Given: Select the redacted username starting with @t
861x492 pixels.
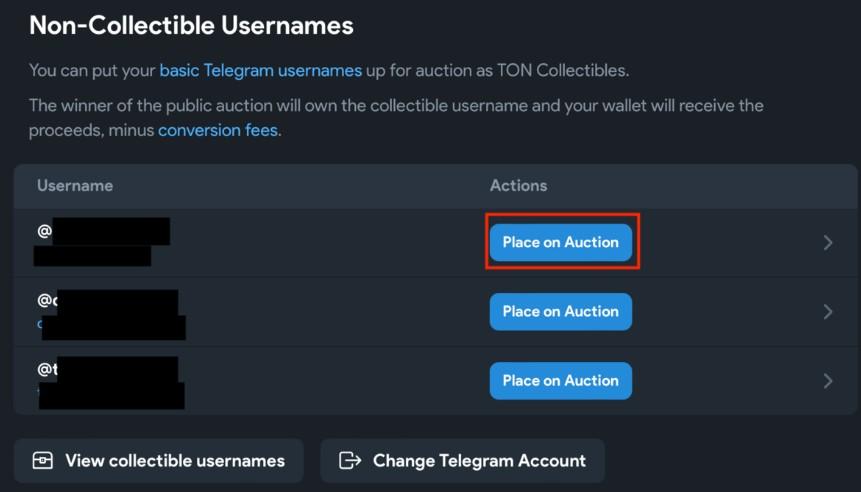Looking at the screenshot, I should (108, 369).
